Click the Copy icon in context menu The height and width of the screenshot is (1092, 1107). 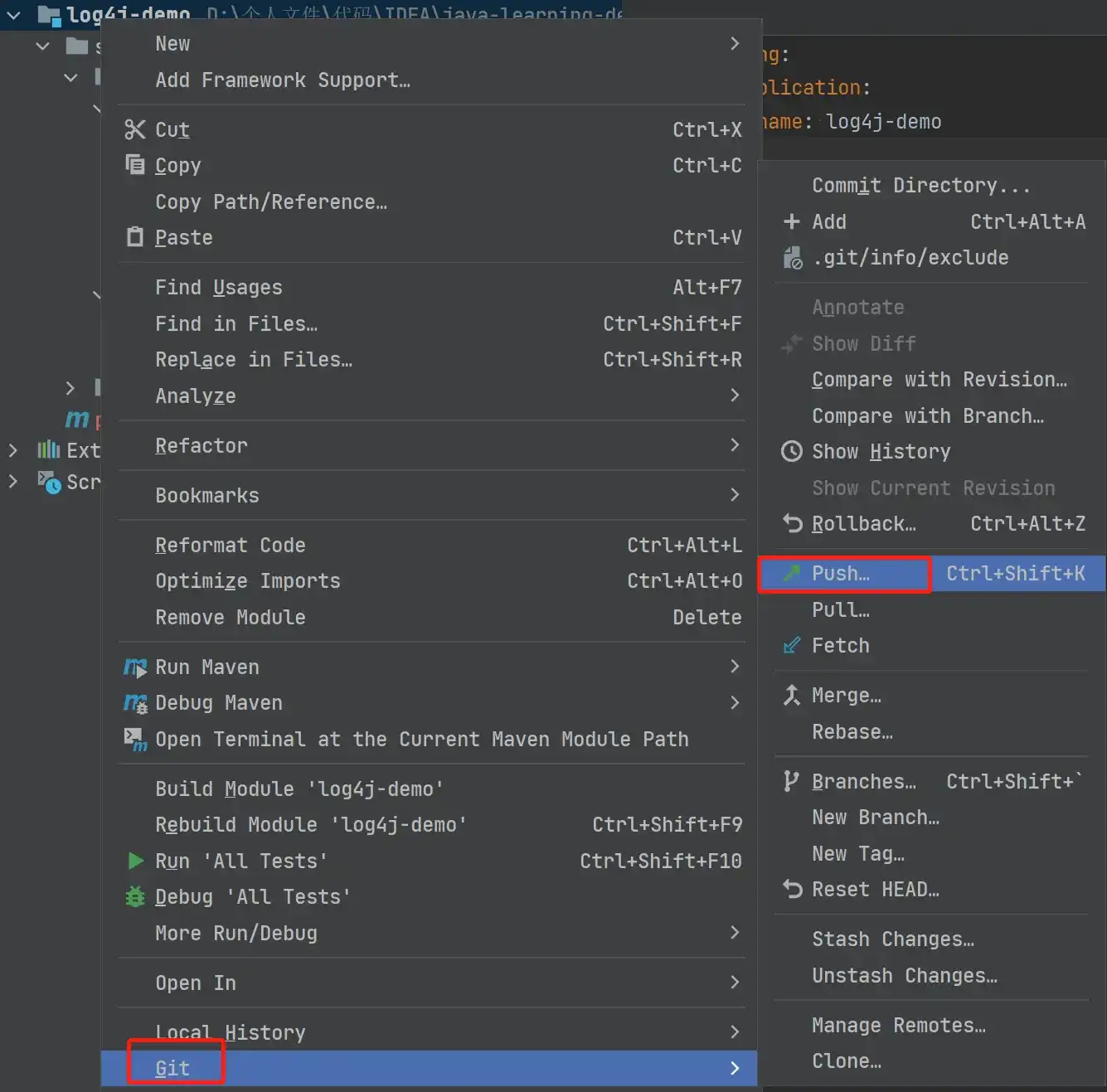click(134, 165)
